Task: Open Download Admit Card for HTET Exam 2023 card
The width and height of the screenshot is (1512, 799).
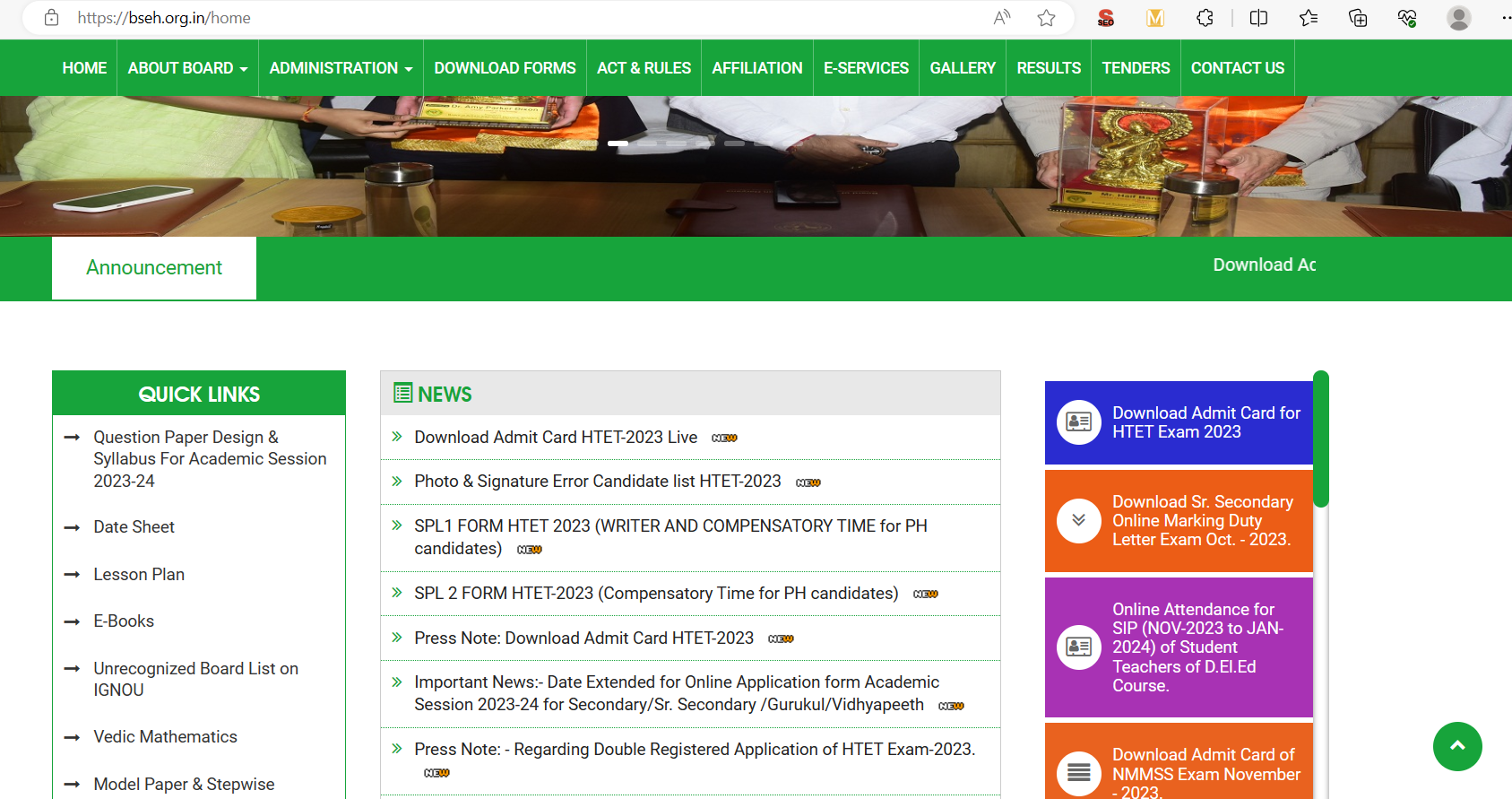Action: click(1179, 422)
